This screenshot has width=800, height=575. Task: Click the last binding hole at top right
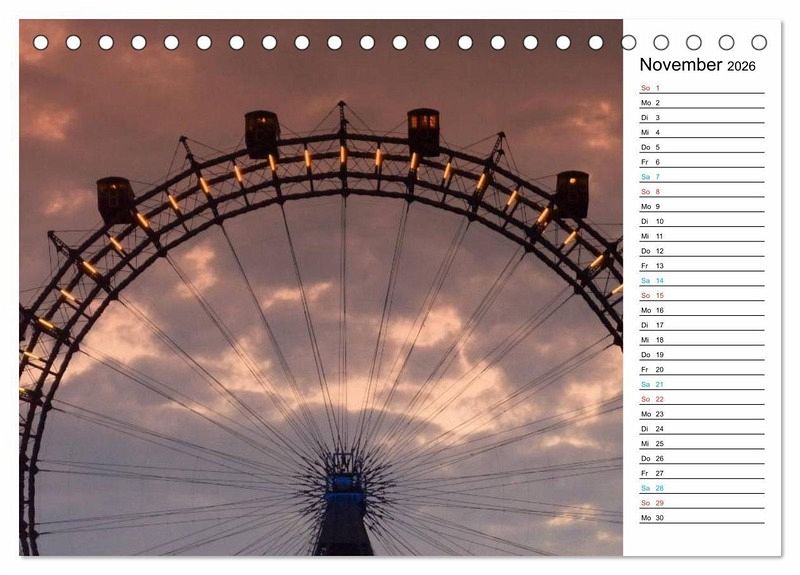click(759, 42)
